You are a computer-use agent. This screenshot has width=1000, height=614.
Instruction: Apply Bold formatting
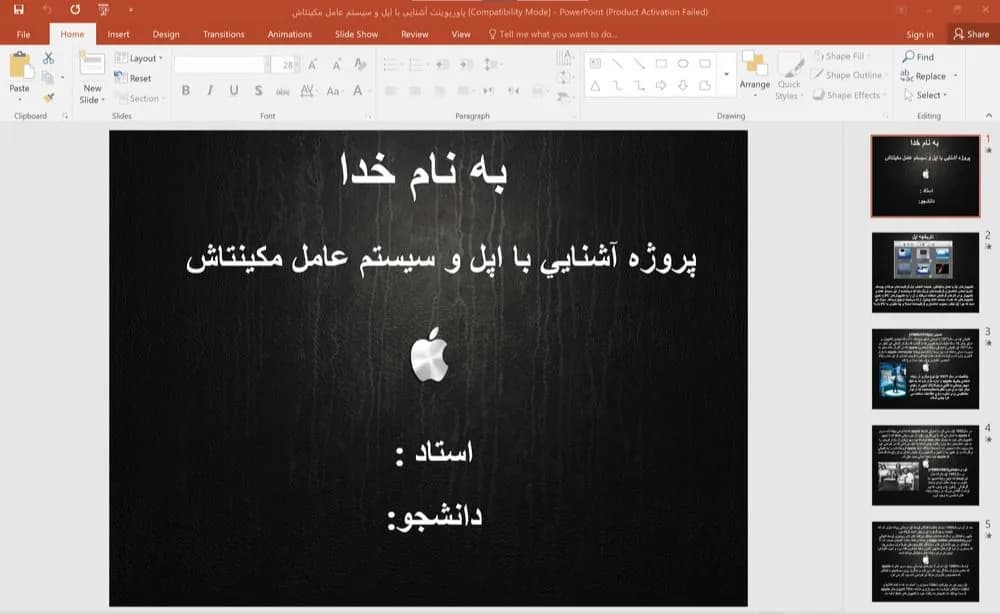[x=186, y=91]
